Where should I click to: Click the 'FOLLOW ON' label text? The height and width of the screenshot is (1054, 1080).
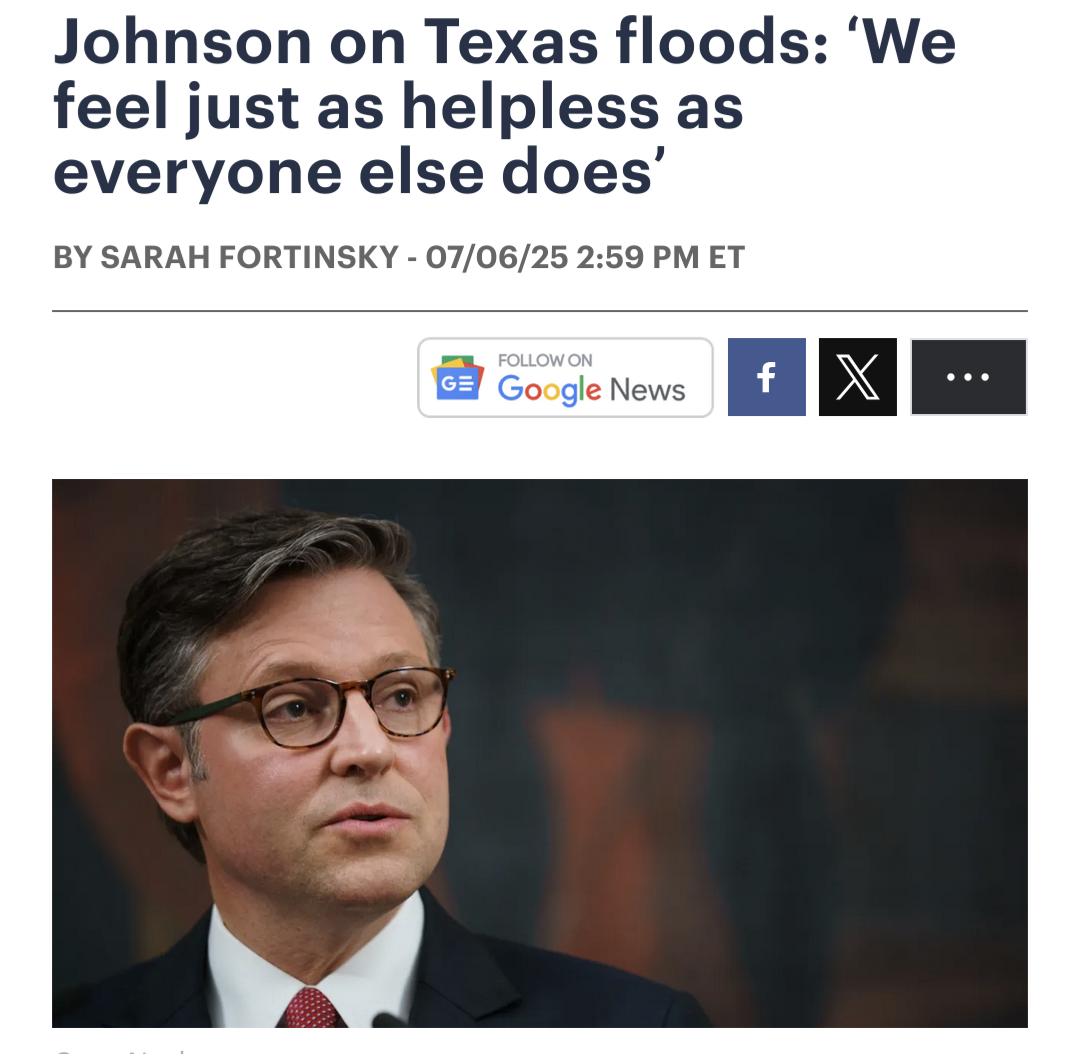coord(545,360)
